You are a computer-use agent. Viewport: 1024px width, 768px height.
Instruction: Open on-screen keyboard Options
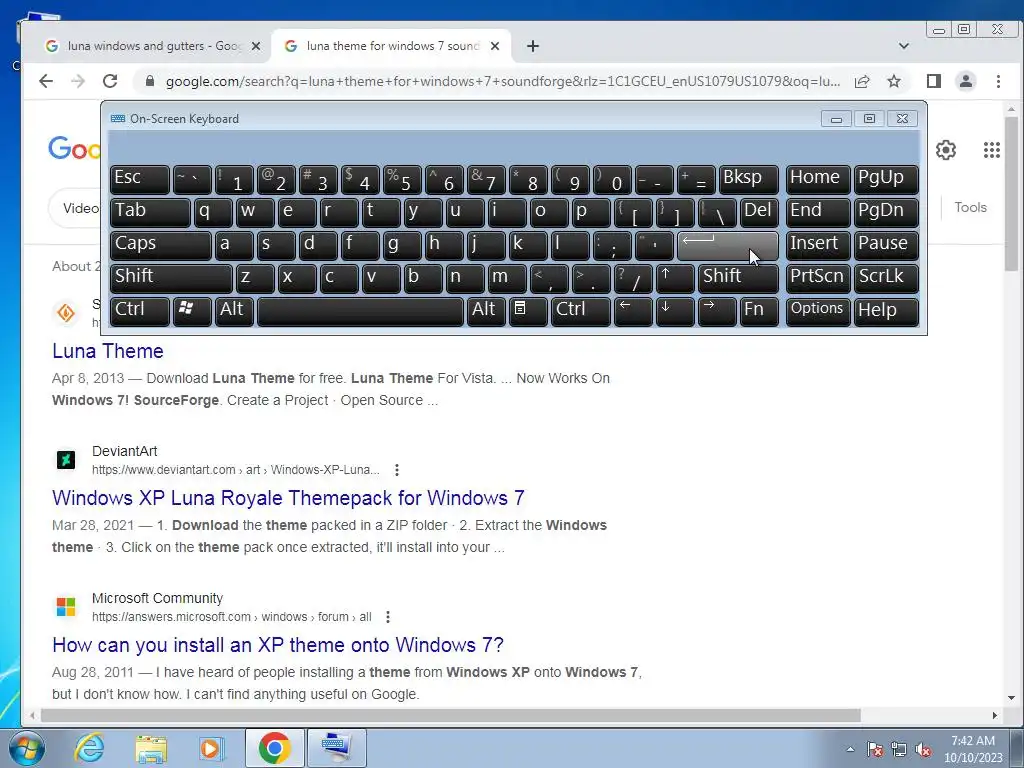818,311
